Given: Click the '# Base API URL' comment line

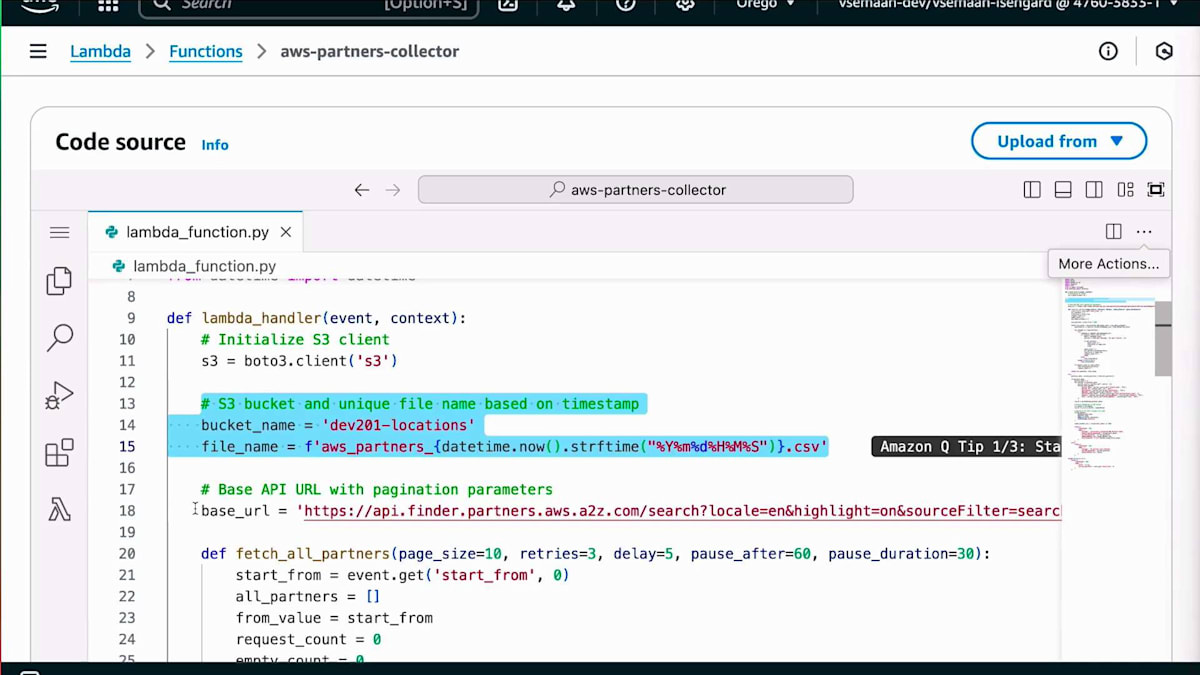Looking at the screenshot, I should tap(376, 489).
